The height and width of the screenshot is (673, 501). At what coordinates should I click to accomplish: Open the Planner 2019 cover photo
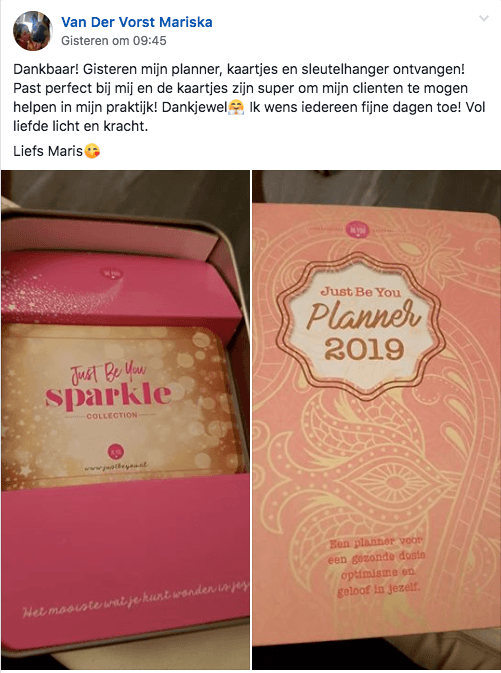pos(377,419)
